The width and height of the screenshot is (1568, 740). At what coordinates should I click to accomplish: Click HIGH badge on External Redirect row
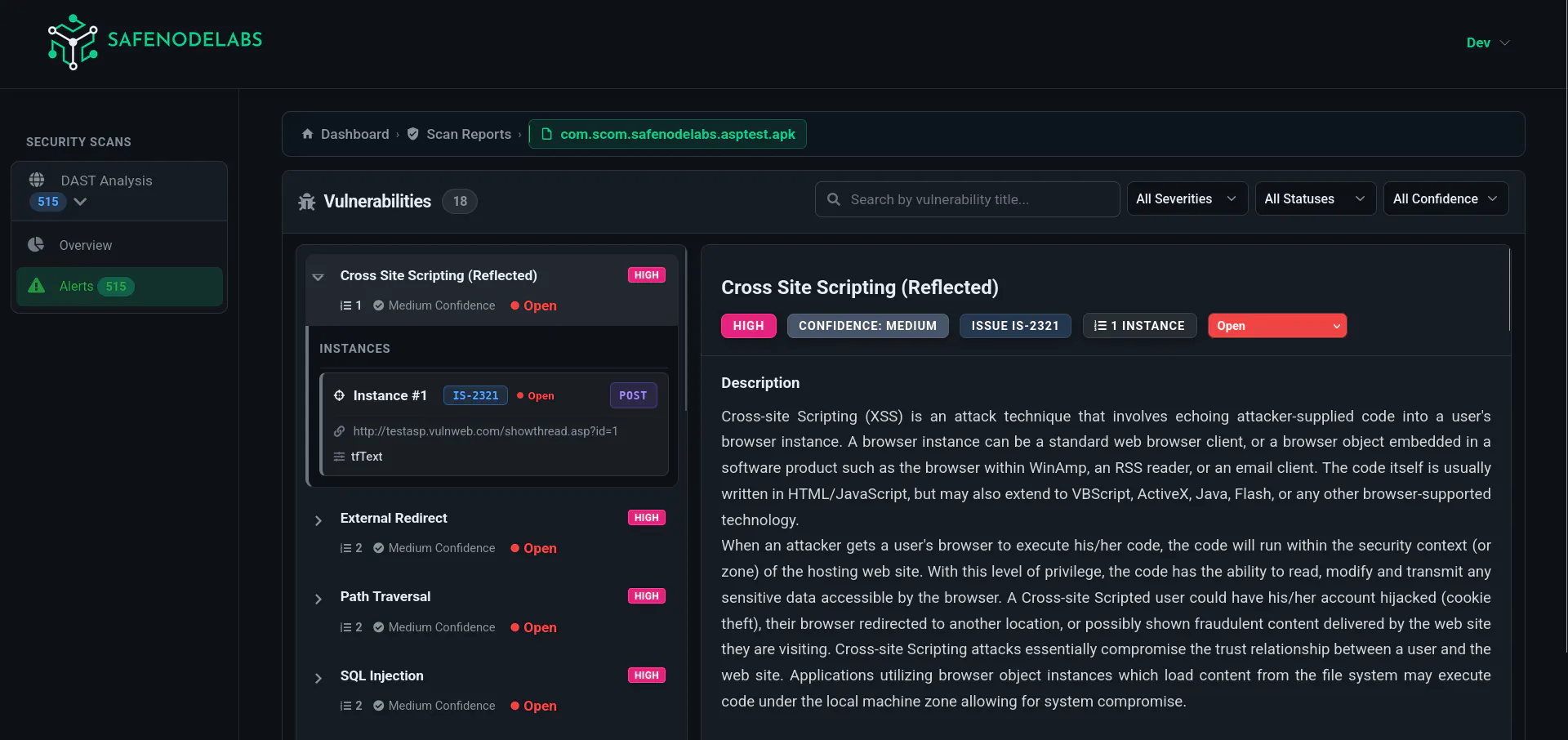646,518
